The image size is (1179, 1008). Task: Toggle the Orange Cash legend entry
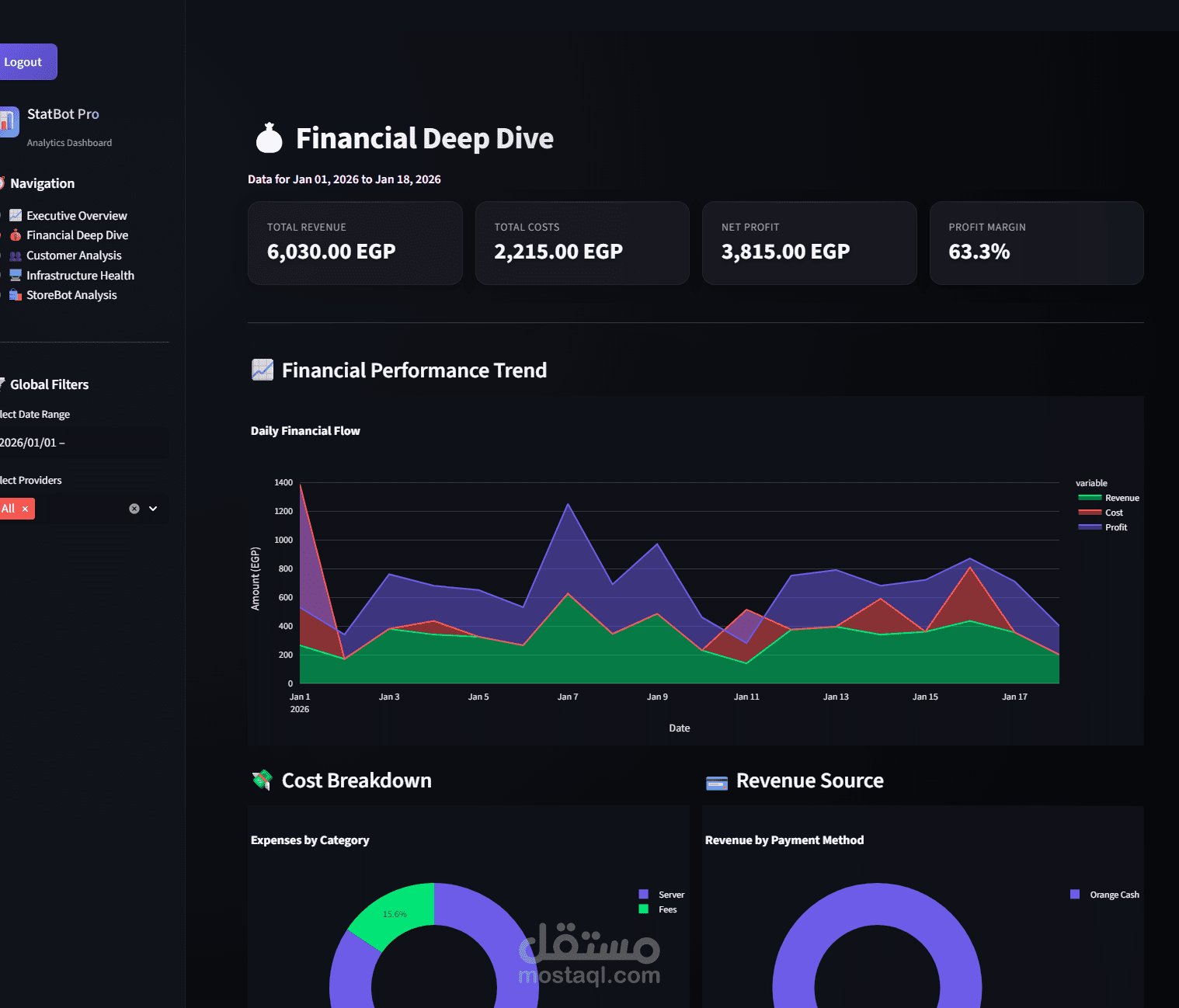click(1105, 895)
